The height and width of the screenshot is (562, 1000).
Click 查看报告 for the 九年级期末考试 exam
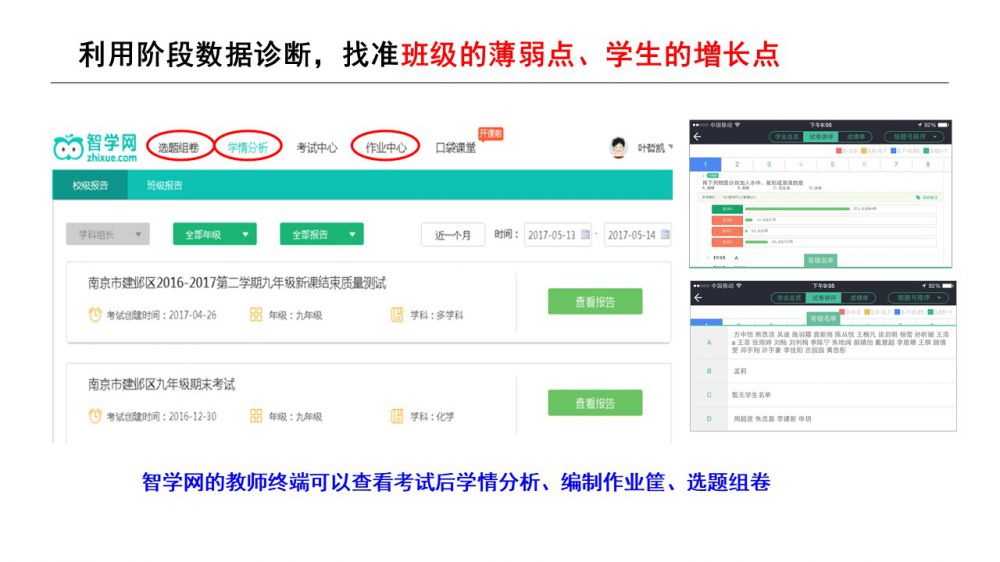tap(594, 403)
